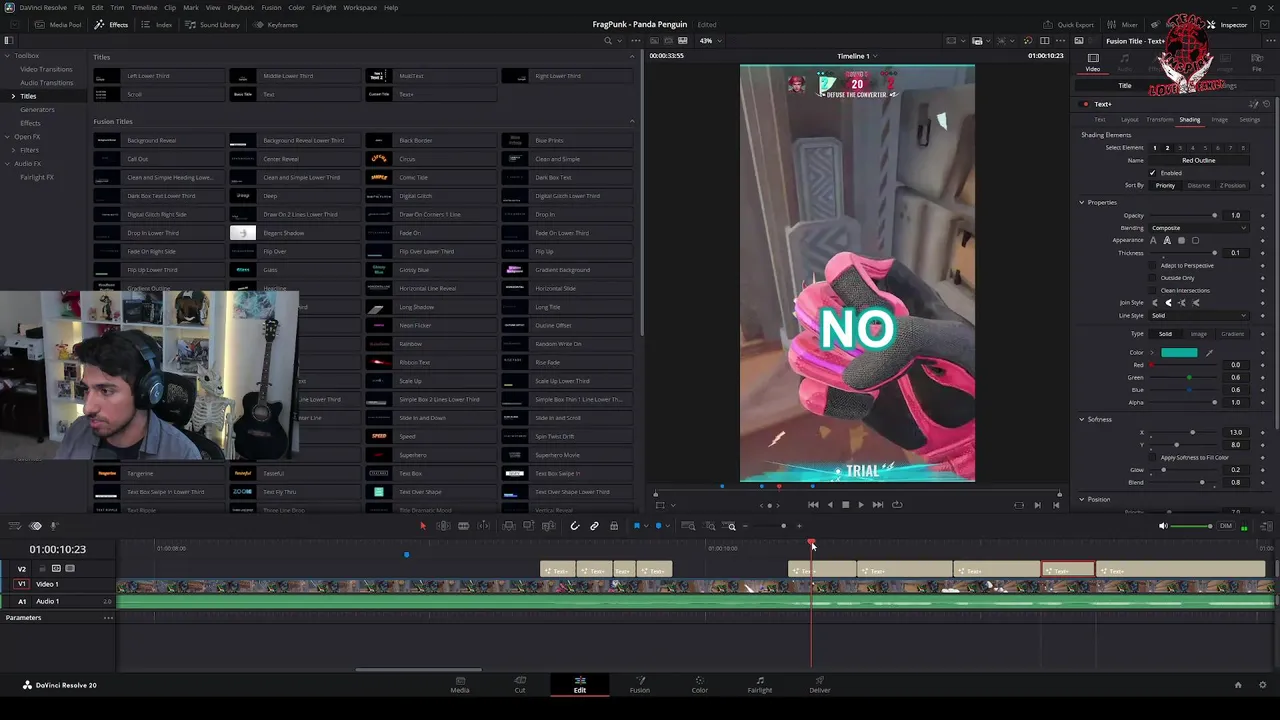Click the teal Color swatch
The image size is (1280, 720).
(1179, 352)
